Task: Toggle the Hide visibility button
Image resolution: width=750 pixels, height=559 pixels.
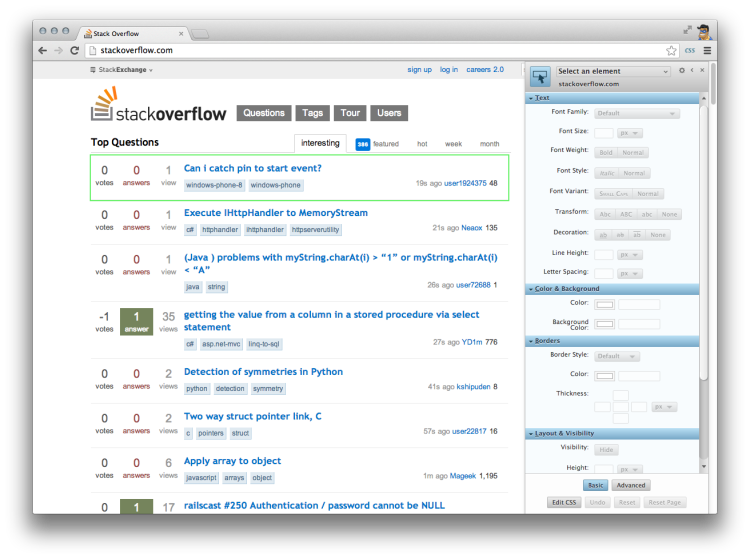Action: pyautogui.click(x=606, y=449)
